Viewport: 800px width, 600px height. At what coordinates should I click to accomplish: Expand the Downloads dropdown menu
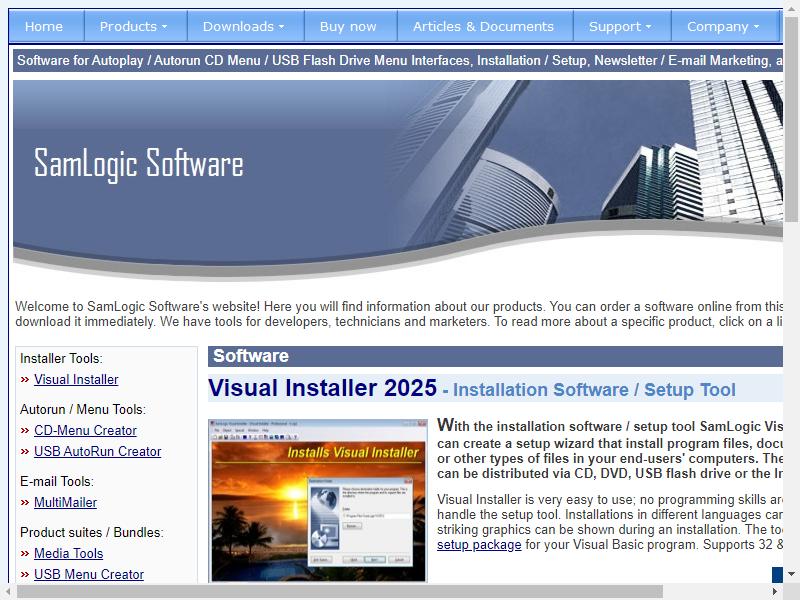pyautogui.click(x=243, y=27)
